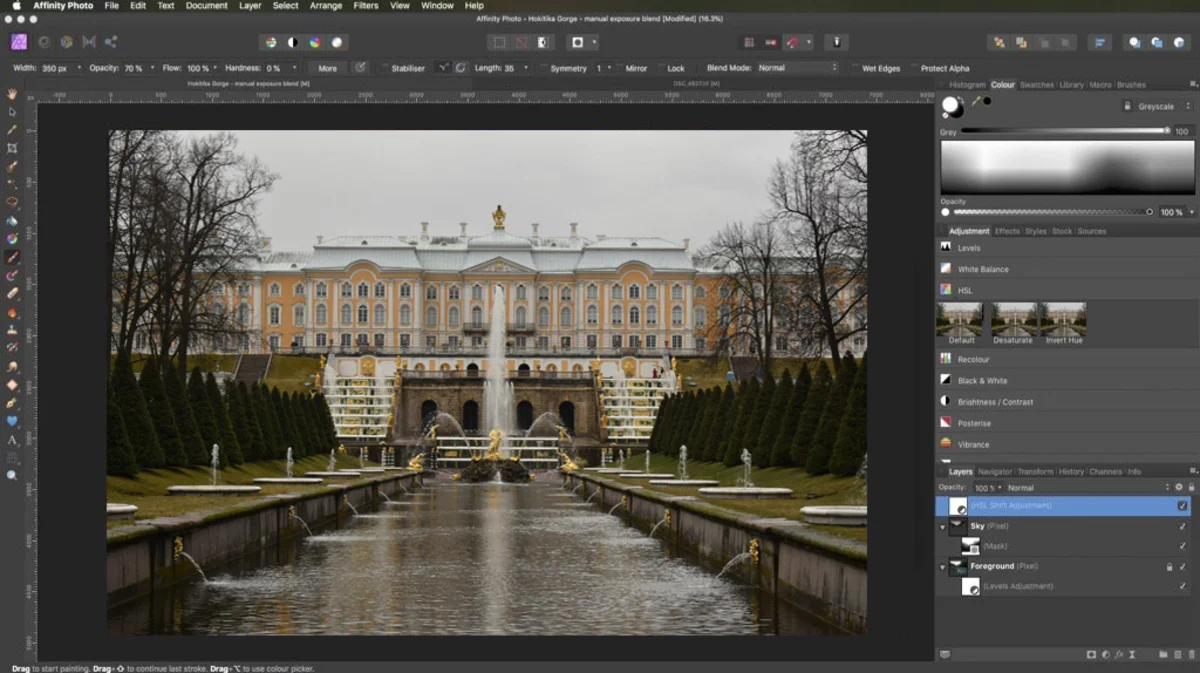
Task: Click the Live Filters hourglass icon
Action: coord(1133,654)
